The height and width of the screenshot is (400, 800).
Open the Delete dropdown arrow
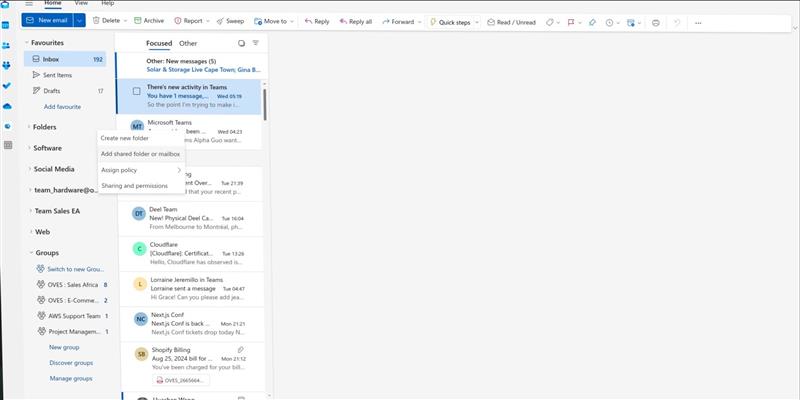pos(125,21)
